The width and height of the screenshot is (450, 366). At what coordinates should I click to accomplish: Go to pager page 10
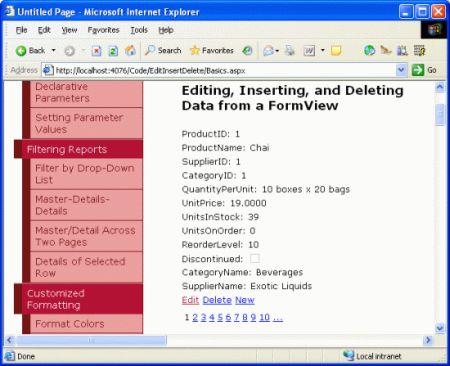coord(264,317)
